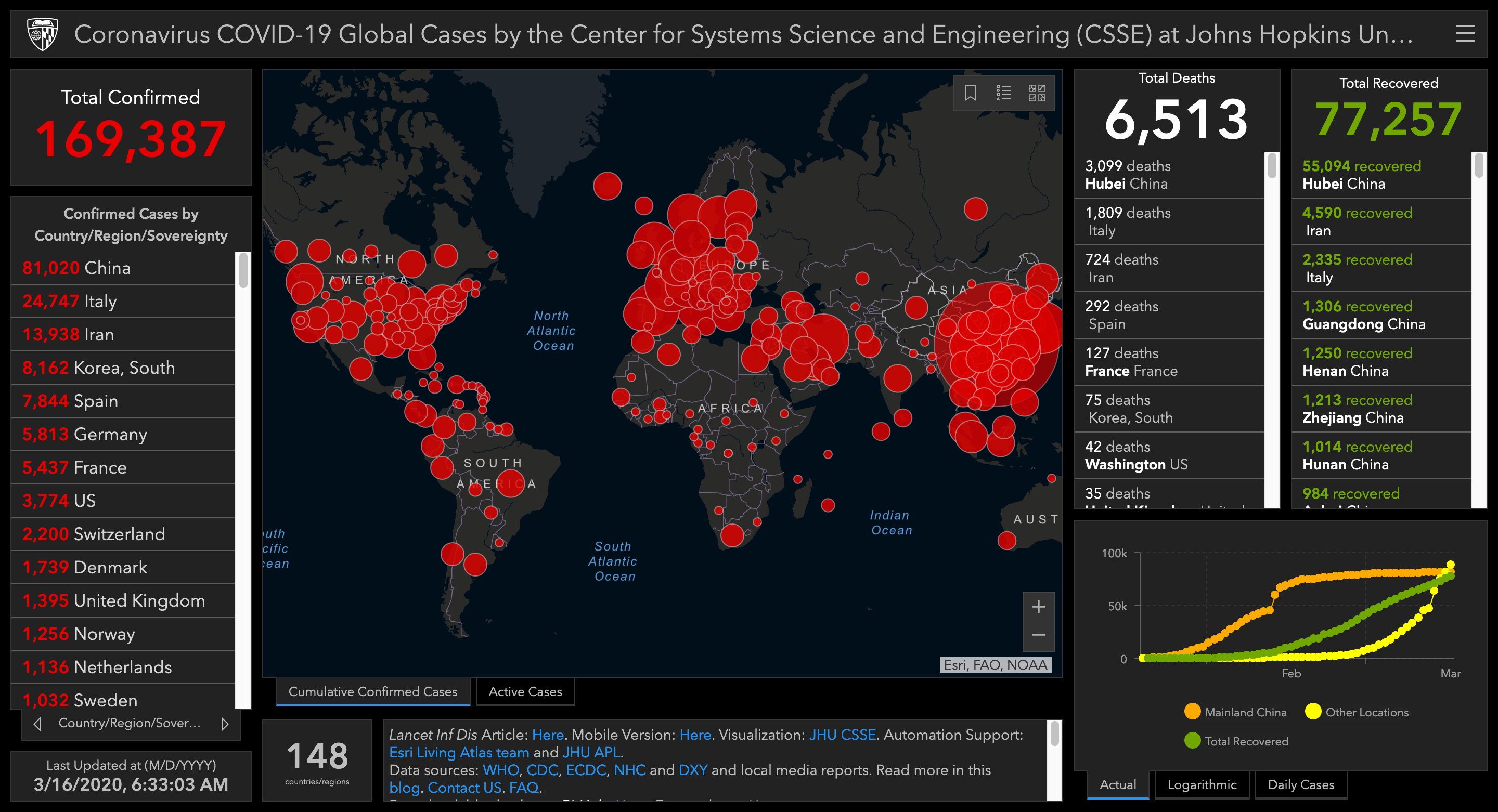Toggle Total Recovered legend marker

click(x=1192, y=740)
